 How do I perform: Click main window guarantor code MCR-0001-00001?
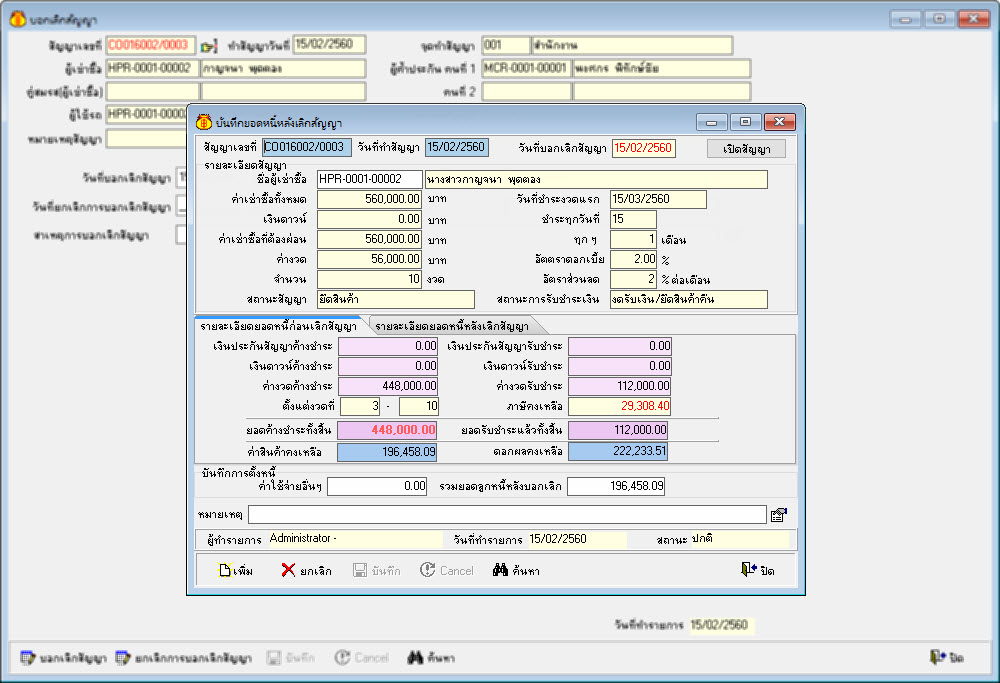(x=527, y=68)
